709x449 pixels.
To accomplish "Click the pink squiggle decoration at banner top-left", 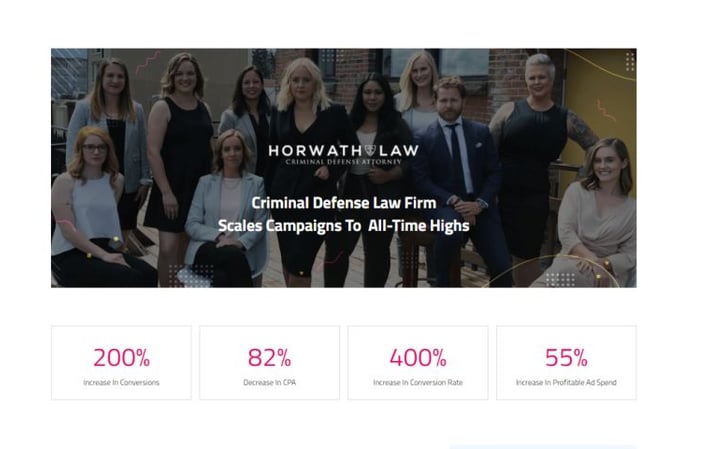I will [x=148, y=62].
